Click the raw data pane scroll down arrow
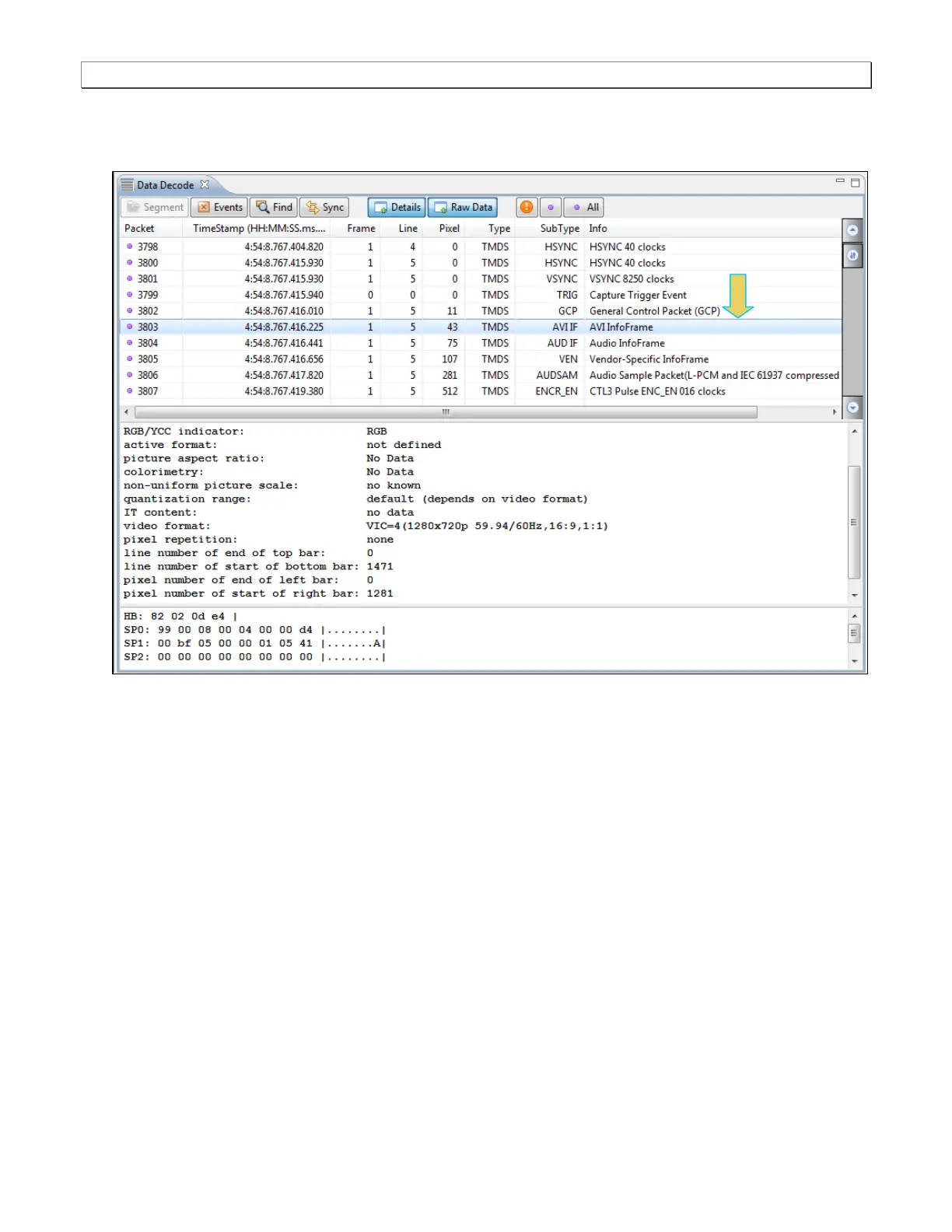 pyautogui.click(x=854, y=661)
